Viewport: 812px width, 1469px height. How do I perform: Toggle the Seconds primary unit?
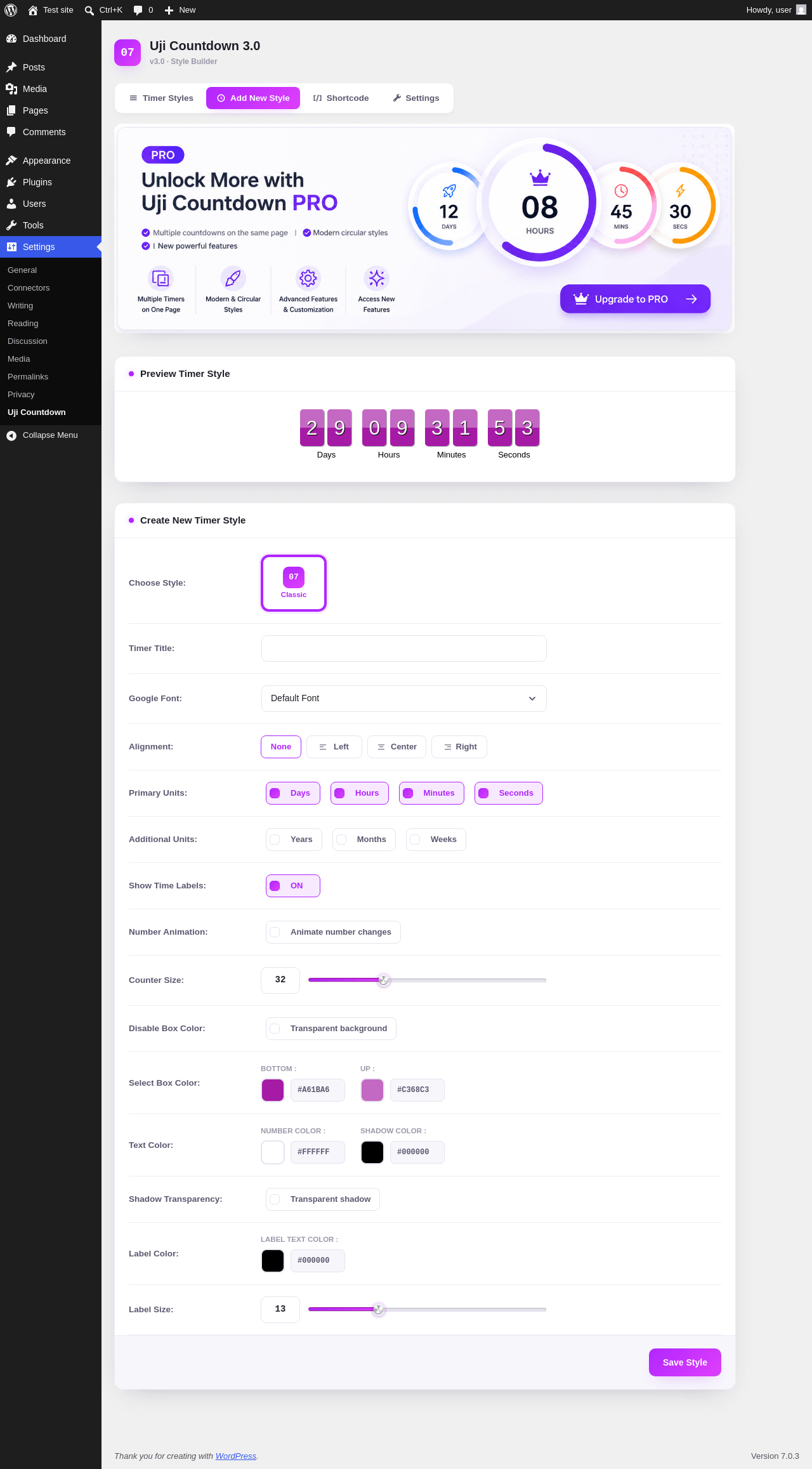click(x=509, y=793)
